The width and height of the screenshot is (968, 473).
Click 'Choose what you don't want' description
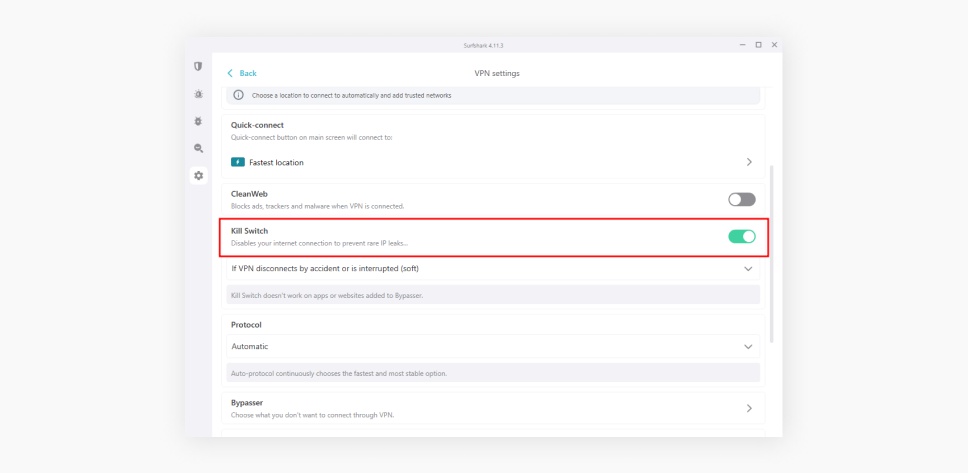click(x=312, y=415)
